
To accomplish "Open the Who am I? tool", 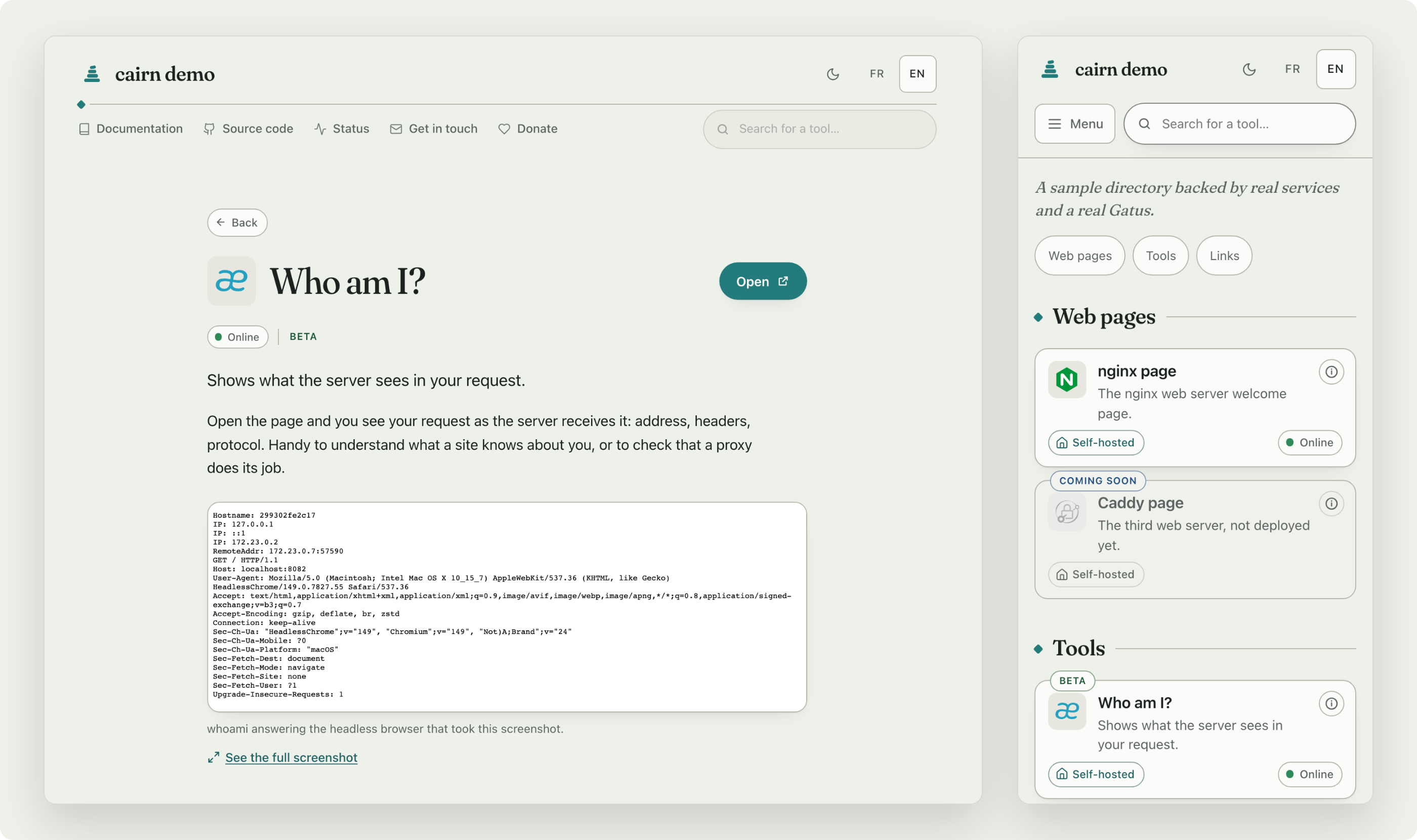I will click(x=763, y=281).
